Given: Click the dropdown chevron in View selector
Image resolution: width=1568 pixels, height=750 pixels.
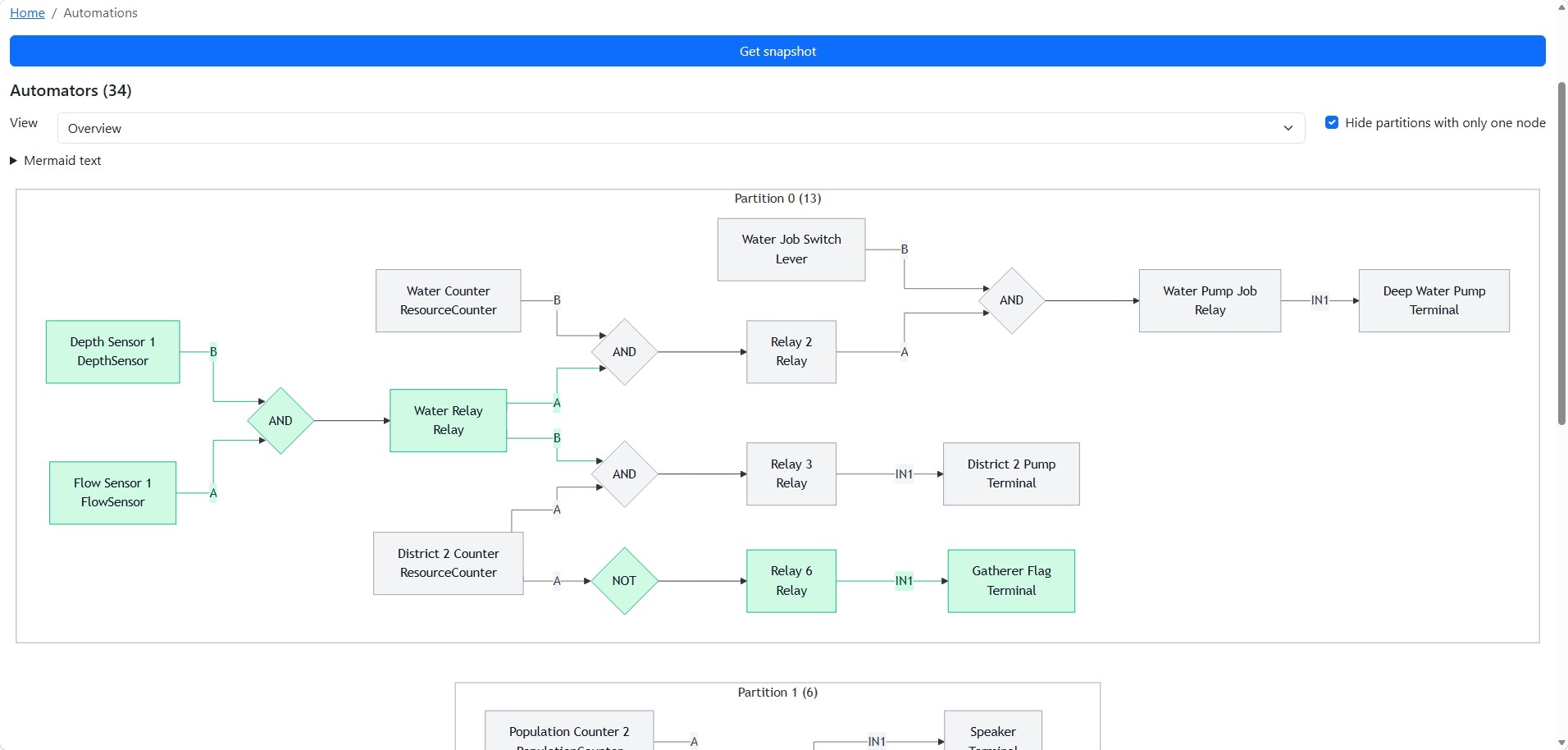Looking at the screenshot, I should tap(1288, 128).
